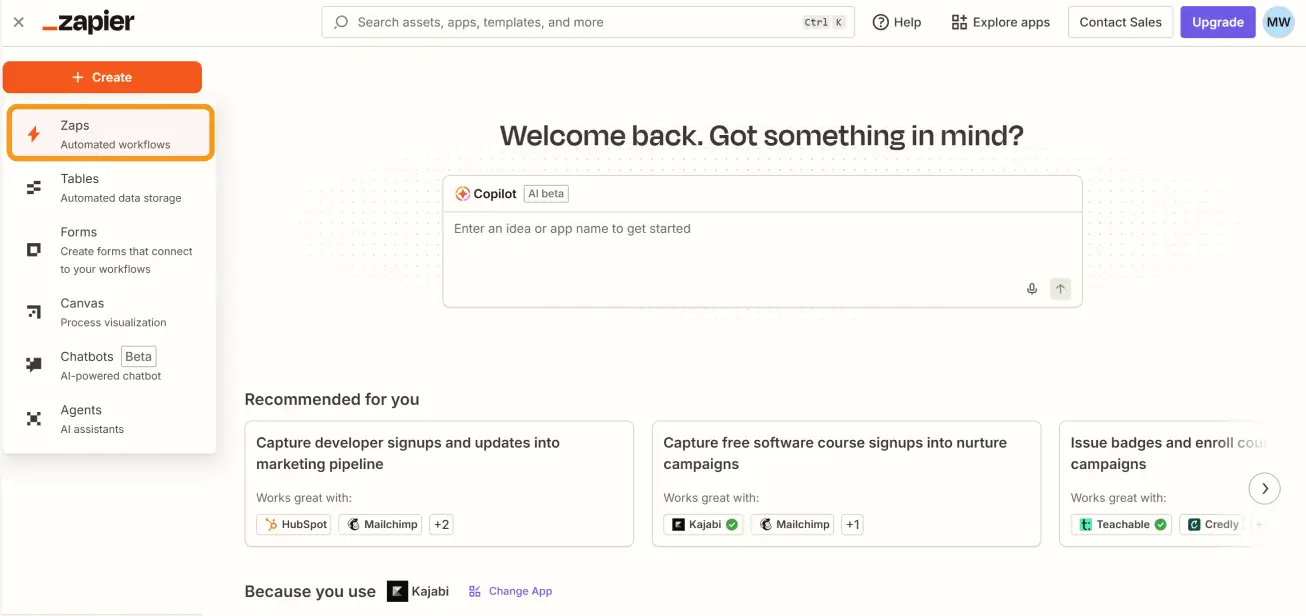Click the Chatbots icon in sidebar
The width and height of the screenshot is (1306, 616).
pyautogui.click(x=34, y=365)
